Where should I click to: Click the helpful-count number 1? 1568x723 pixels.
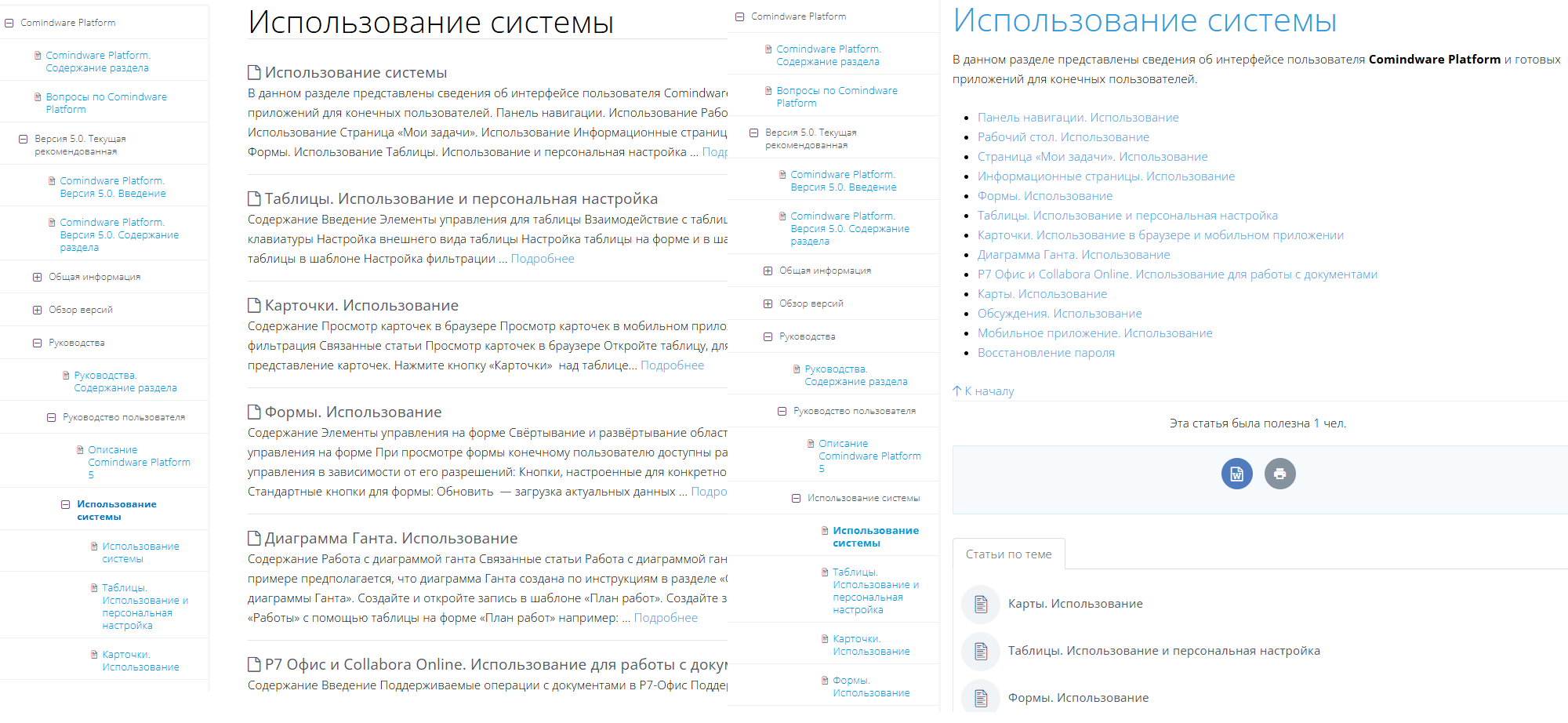point(1316,423)
